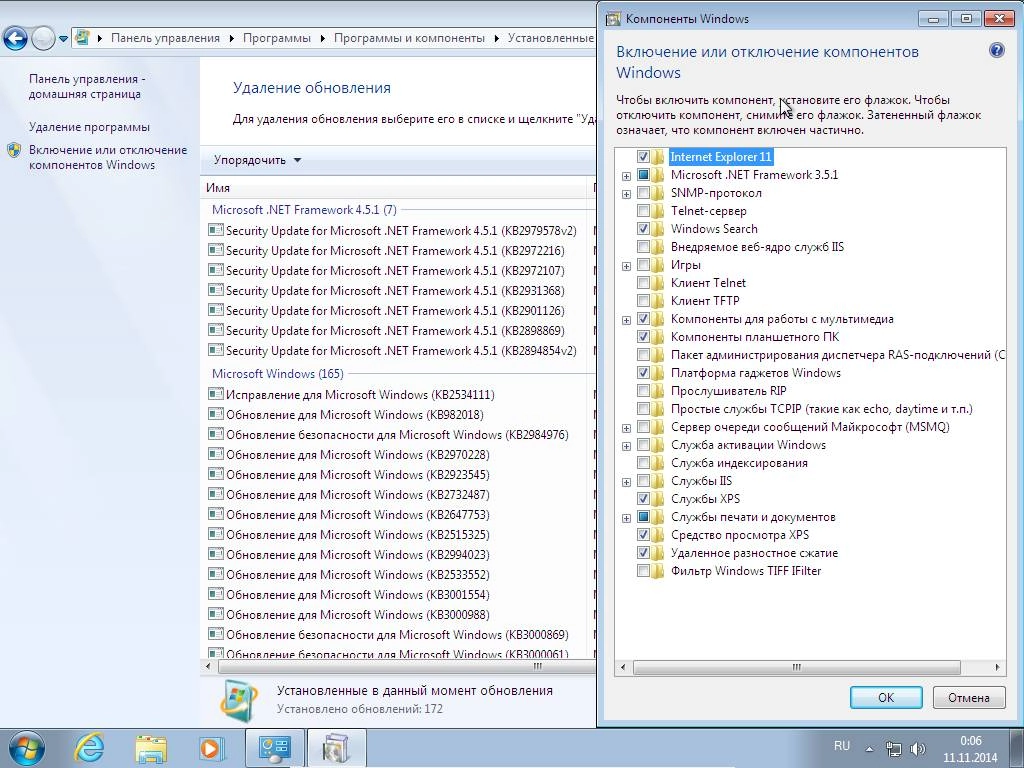
Task: Uncheck the Internet Explorer 11 checkbox
Action: (643, 157)
